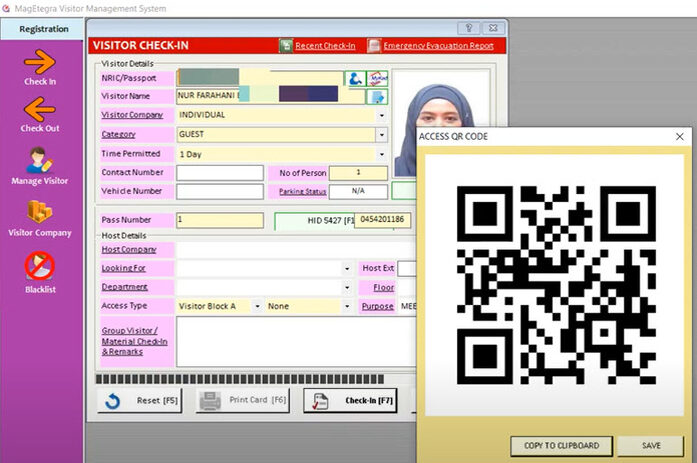Click the segmented progress bar

(240, 379)
